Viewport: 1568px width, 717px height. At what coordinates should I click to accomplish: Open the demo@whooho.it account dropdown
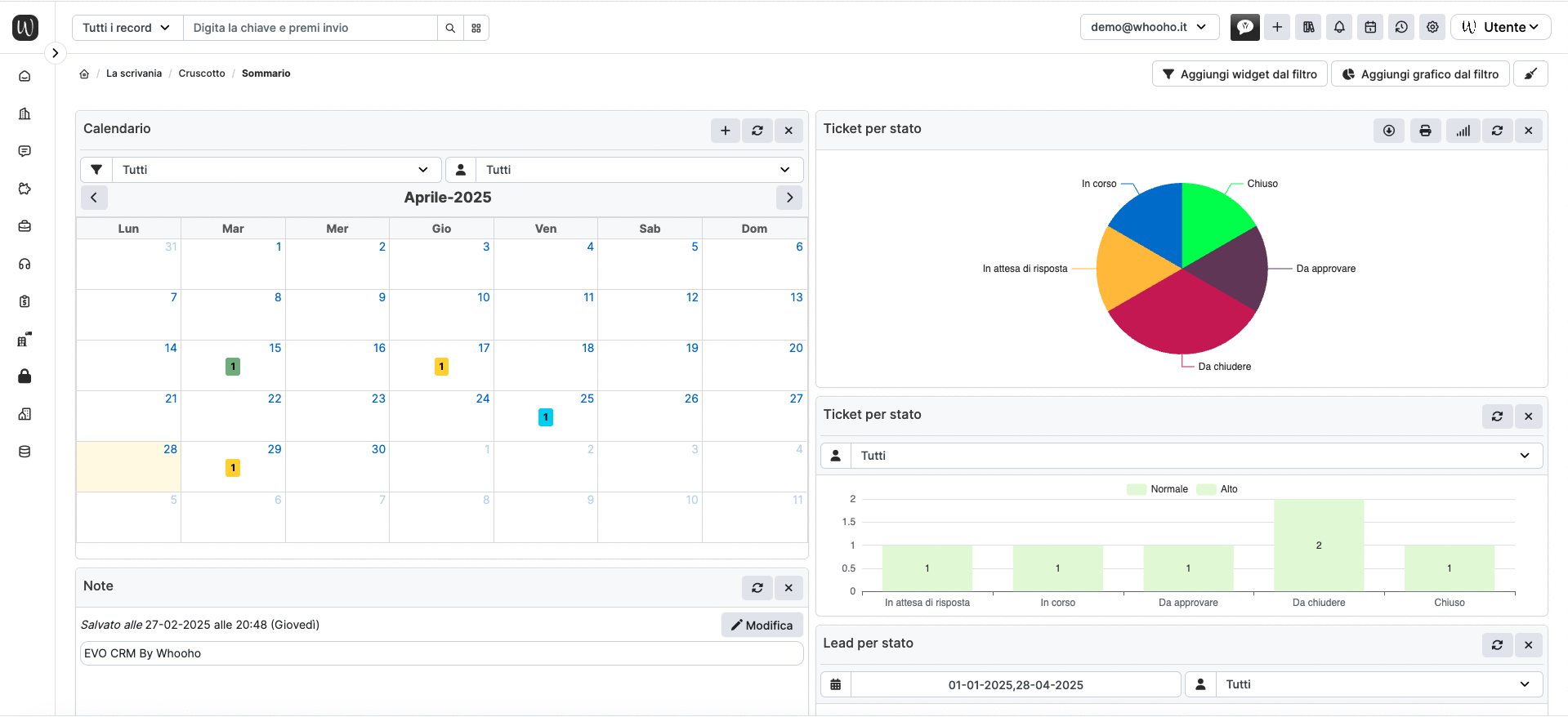[x=1150, y=27]
